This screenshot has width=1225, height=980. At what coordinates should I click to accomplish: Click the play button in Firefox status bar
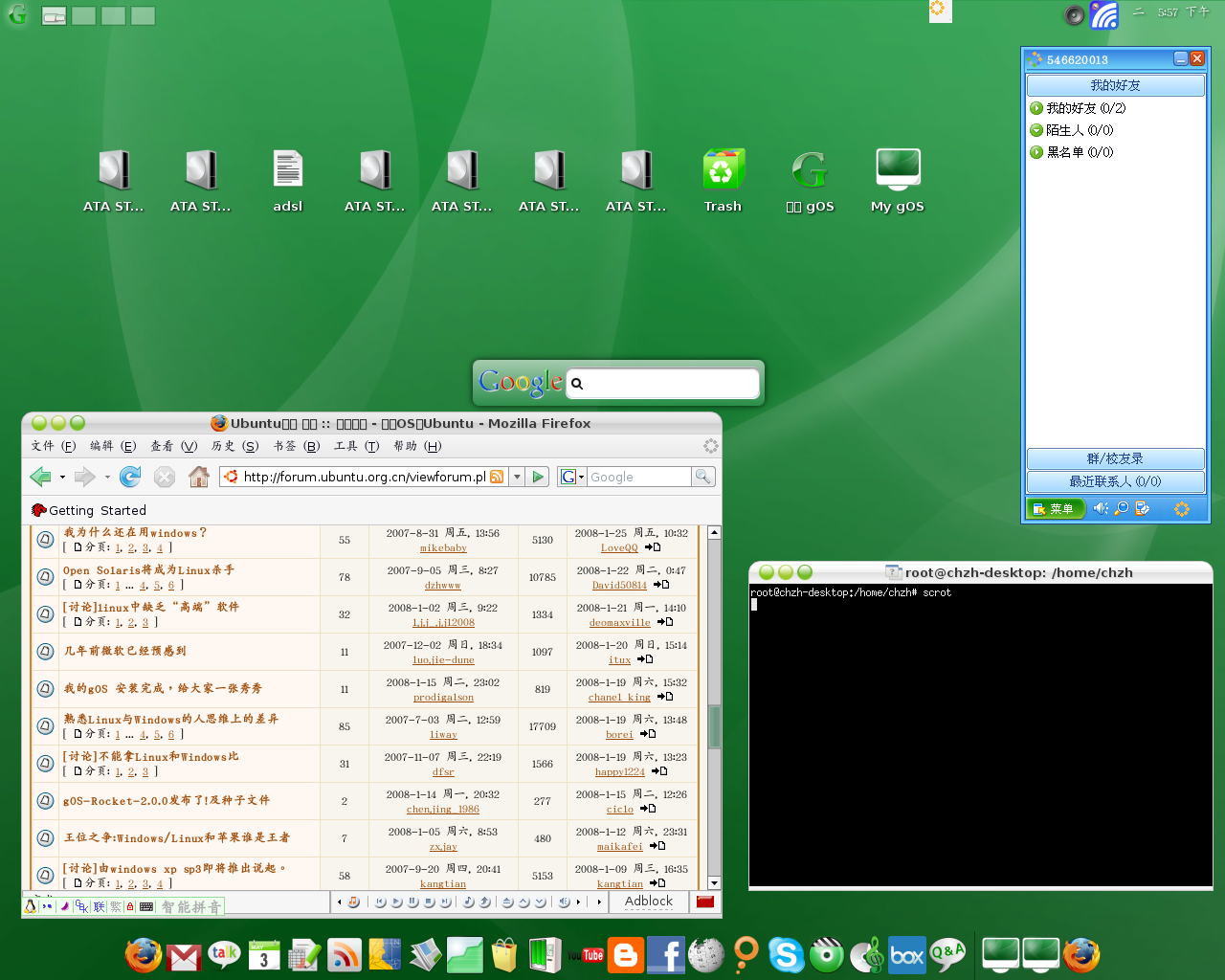(396, 902)
